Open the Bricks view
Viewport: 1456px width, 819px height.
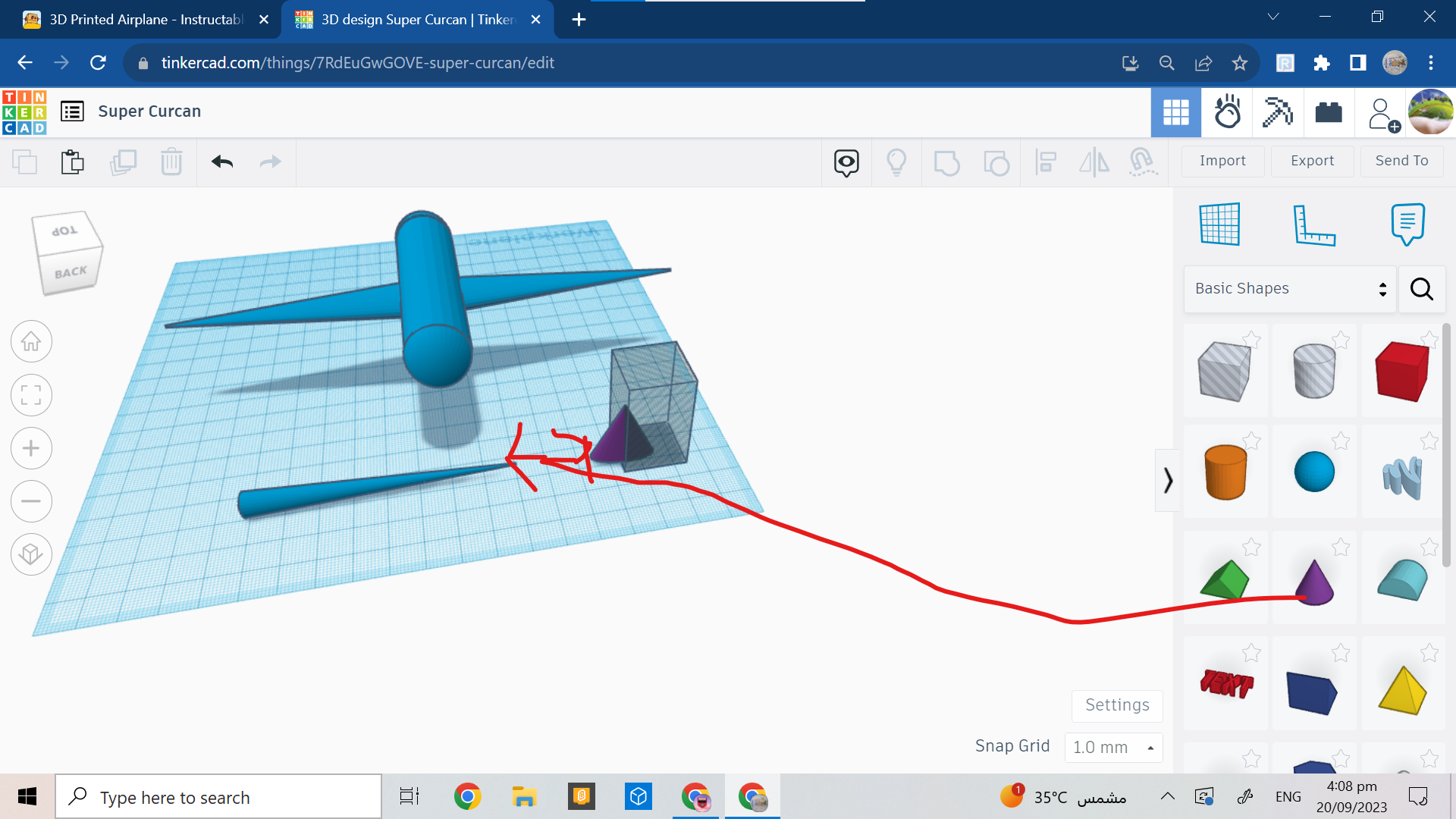click(1329, 113)
